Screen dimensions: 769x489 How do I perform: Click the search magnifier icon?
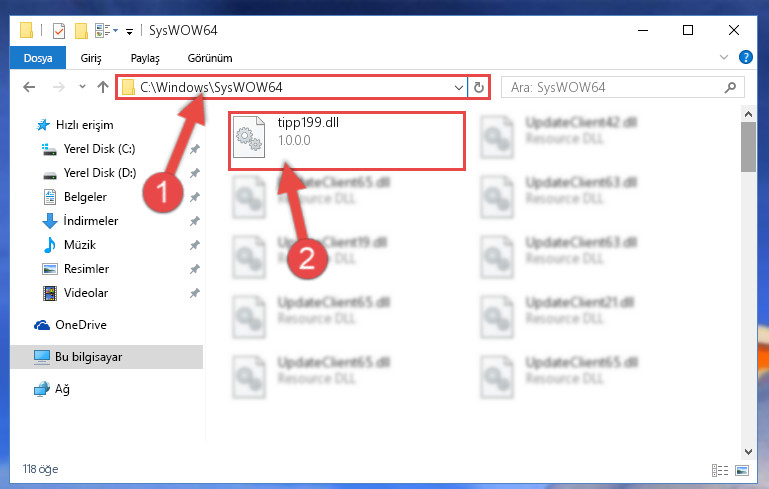(x=730, y=87)
